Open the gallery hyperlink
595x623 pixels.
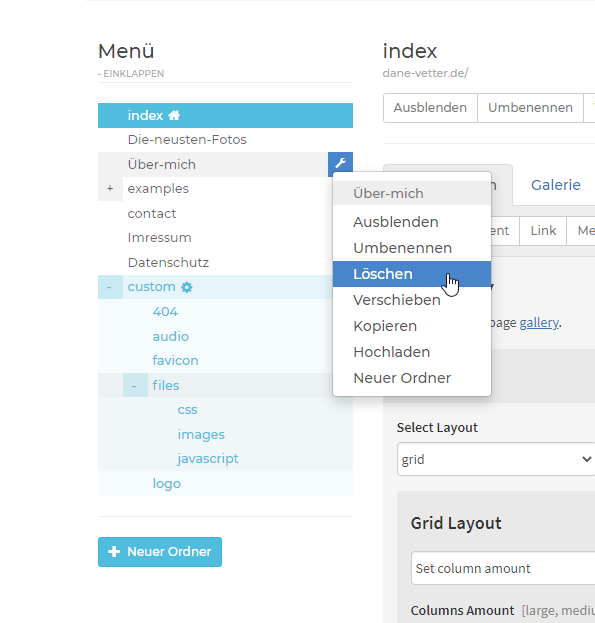click(x=539, y=323)
